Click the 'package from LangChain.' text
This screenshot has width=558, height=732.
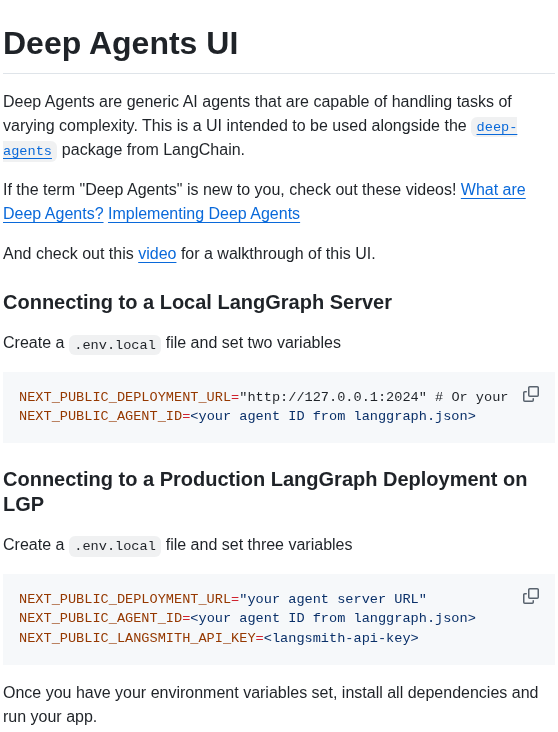153,150
